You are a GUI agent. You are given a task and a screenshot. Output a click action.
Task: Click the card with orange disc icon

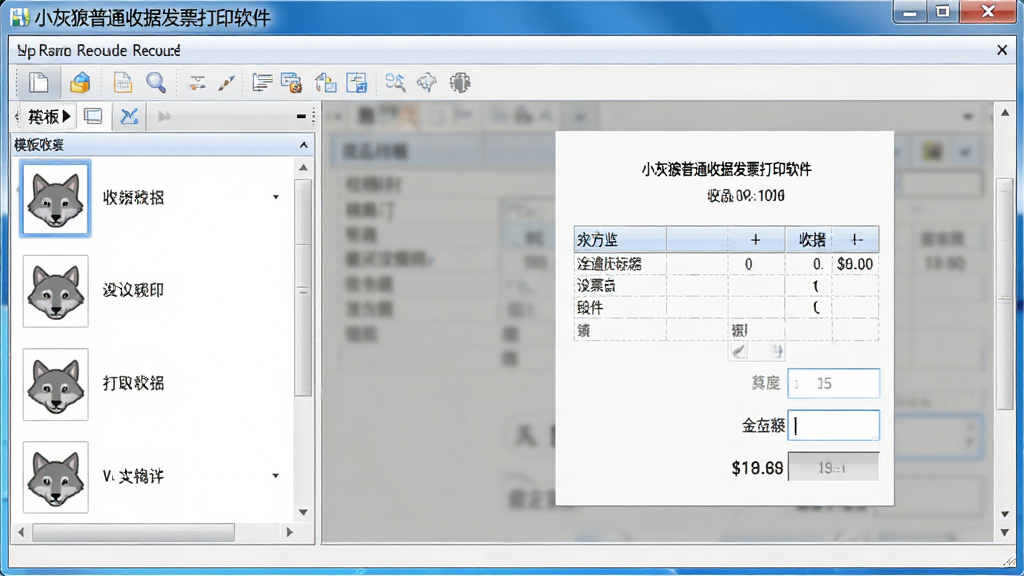tap(291, 83)
